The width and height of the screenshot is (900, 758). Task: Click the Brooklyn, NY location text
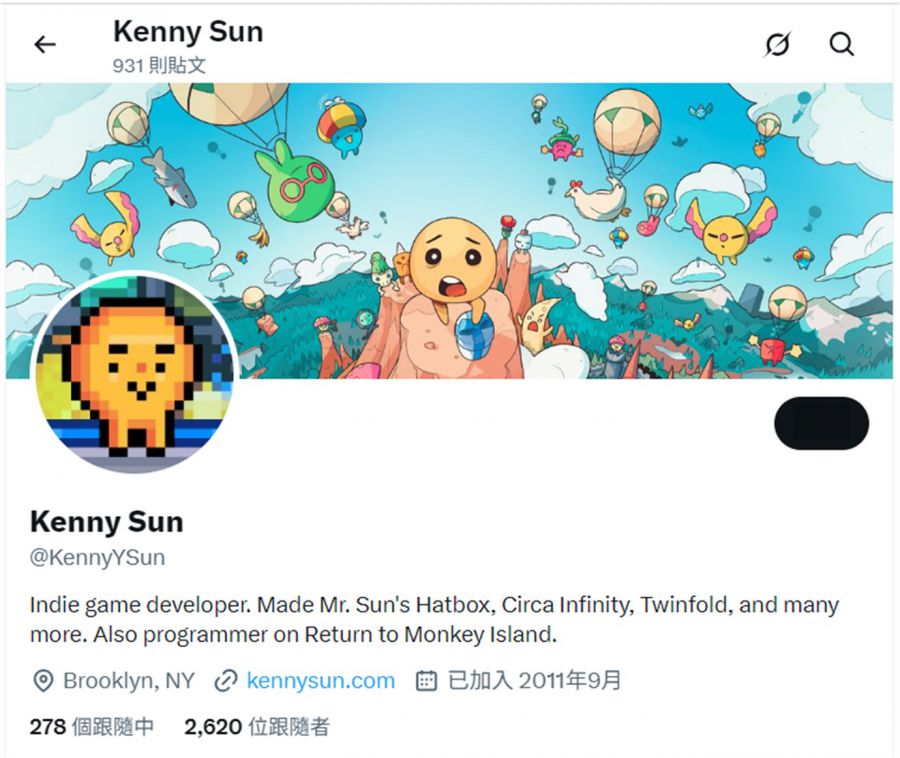pyautogui.click(x=129, y=681)
